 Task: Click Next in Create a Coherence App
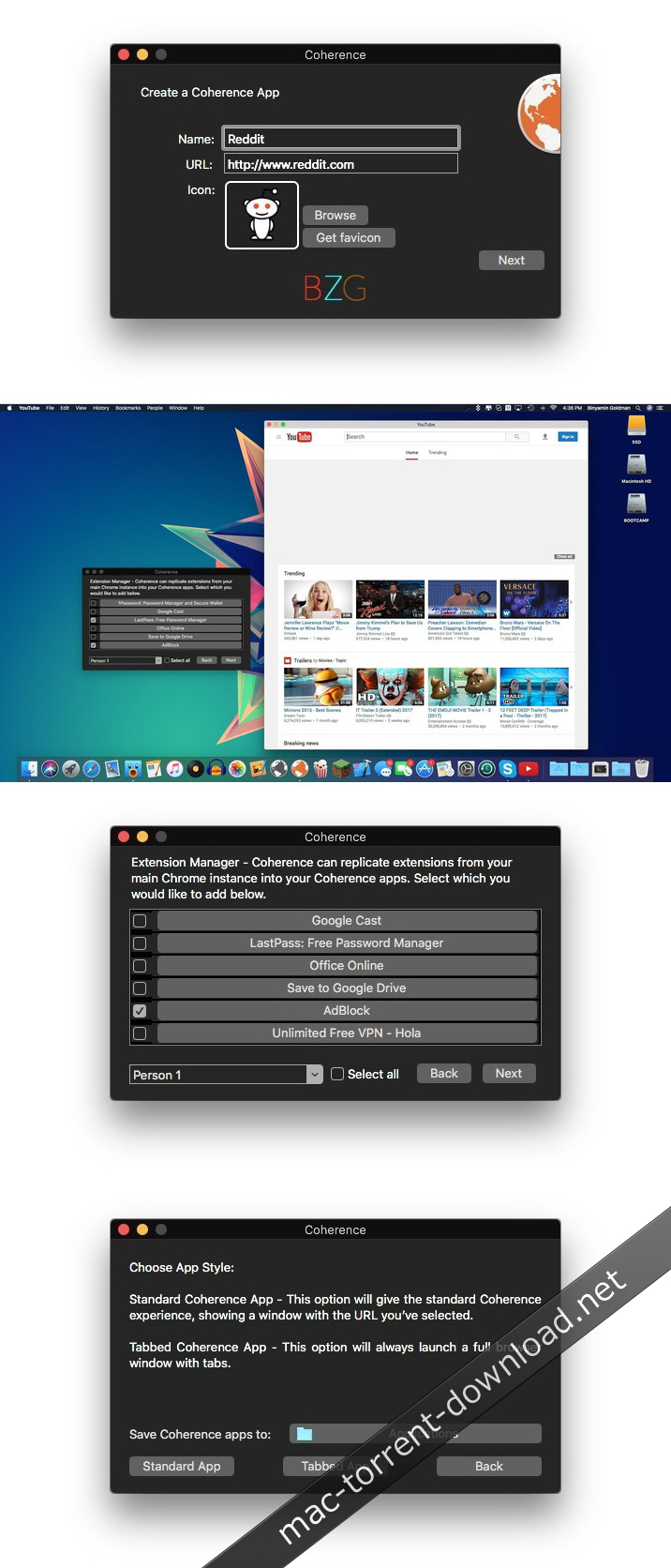512,260
